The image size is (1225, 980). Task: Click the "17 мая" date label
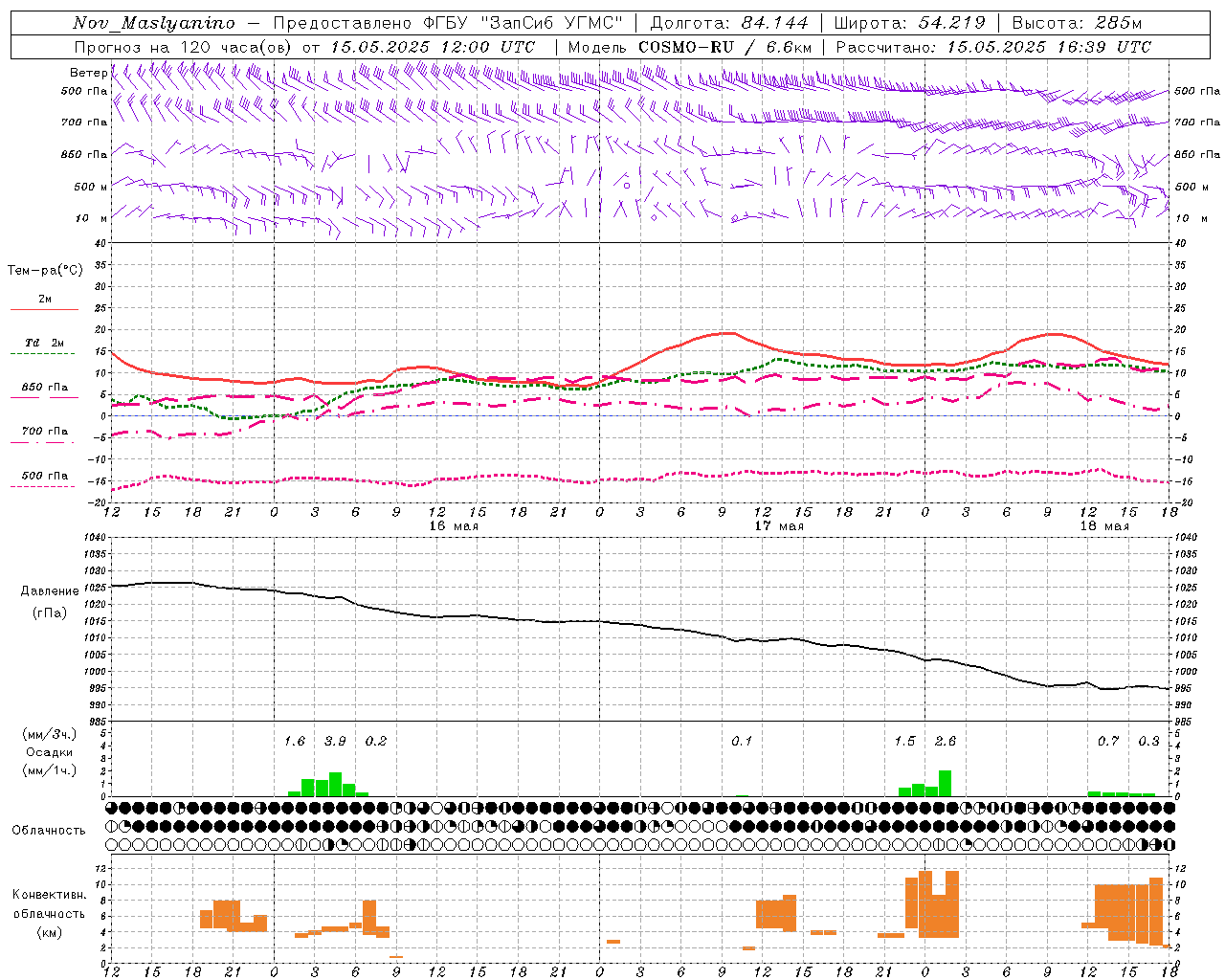[x=779, y=526]
